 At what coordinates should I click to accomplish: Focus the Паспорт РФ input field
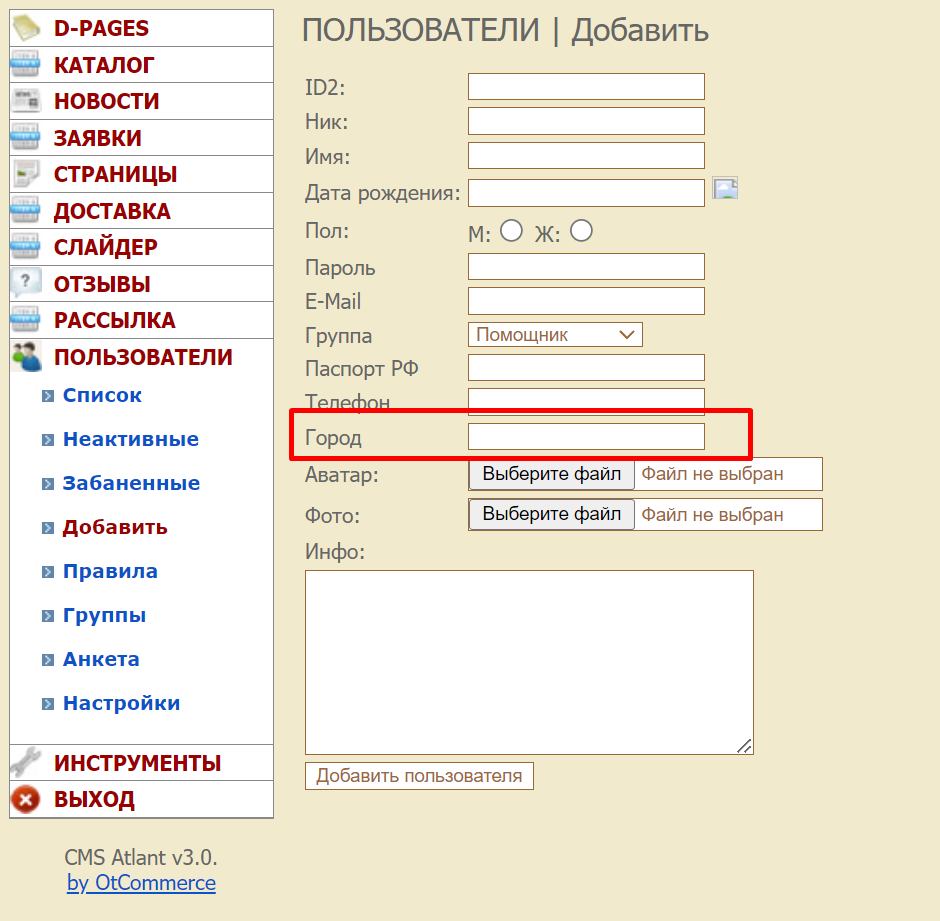pyautogui.click(x=586, y=368)
